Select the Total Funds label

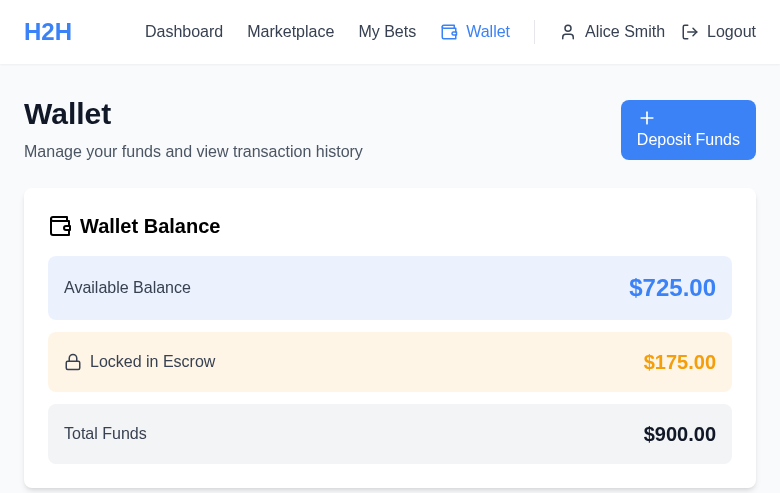coord(105,434)
